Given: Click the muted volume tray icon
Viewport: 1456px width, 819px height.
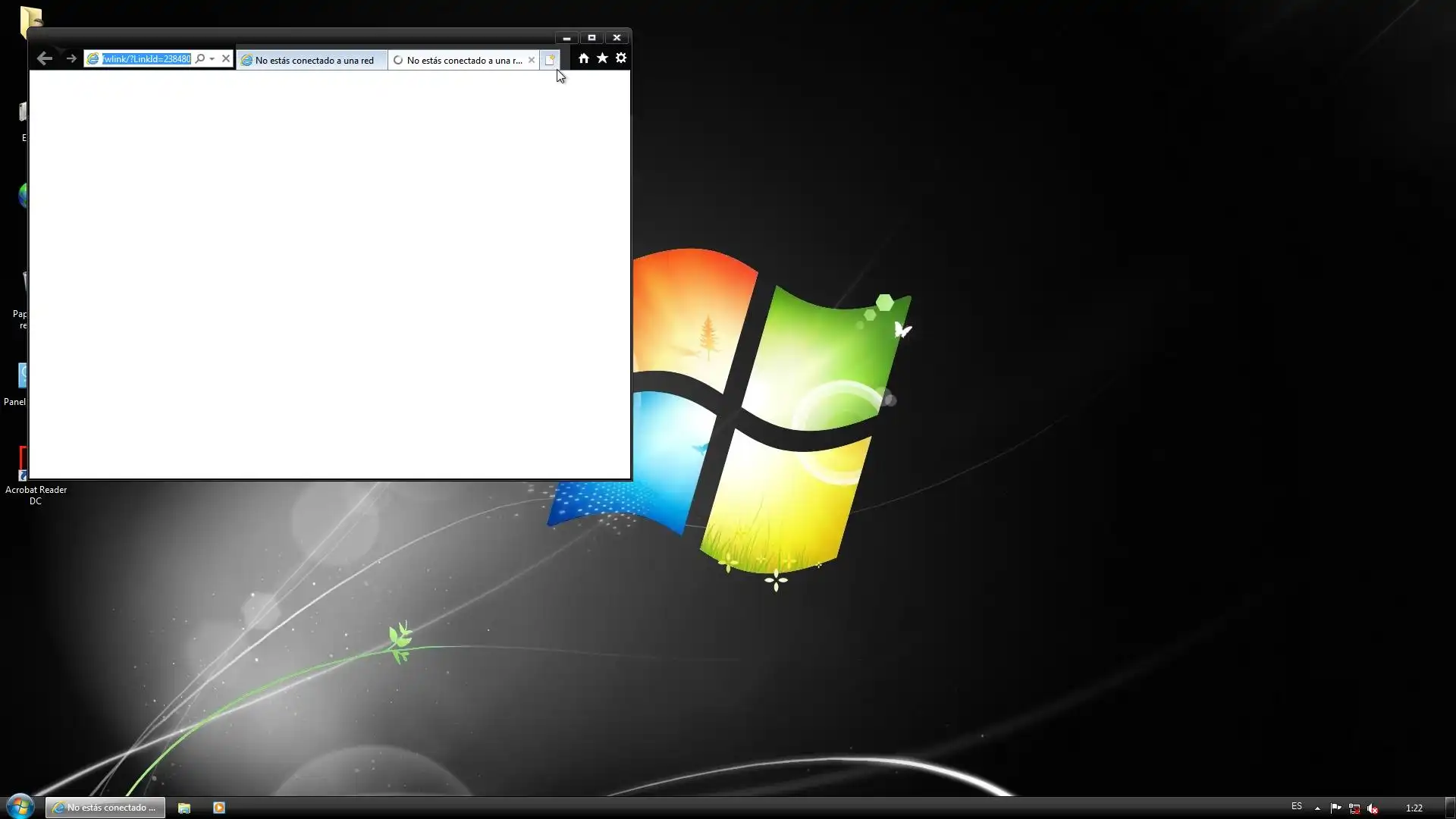Looking at the screenshot, I should (1373, 808).
